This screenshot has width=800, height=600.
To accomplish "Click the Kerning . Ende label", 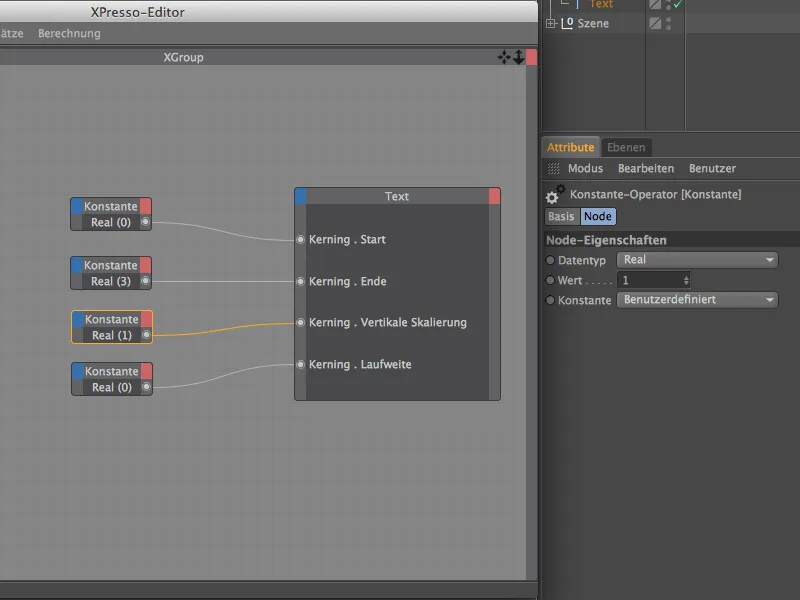I will [347, 281].
